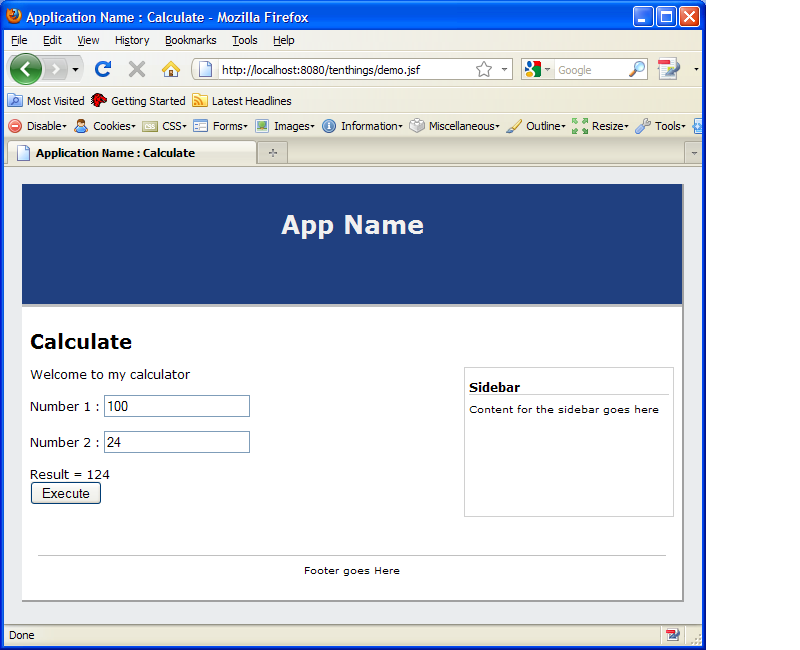Click the search magnifier icon
Viewport: 800px width, 650px height.
[x=637, y=69]
